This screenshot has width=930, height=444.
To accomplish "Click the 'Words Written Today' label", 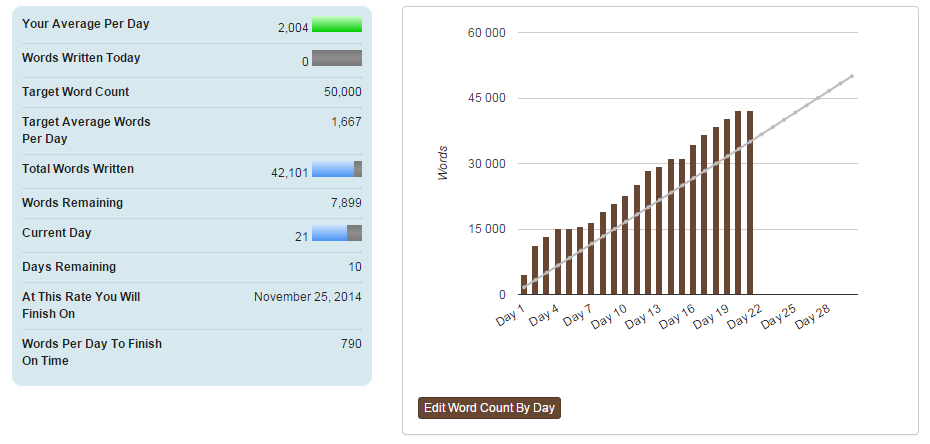I will (x=81, y=58).
